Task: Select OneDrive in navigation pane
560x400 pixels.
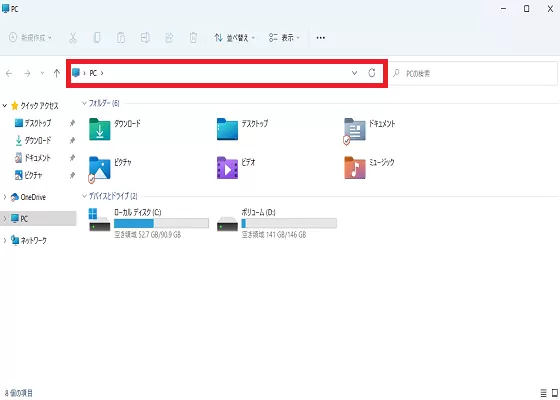Action: coord(28,197)
